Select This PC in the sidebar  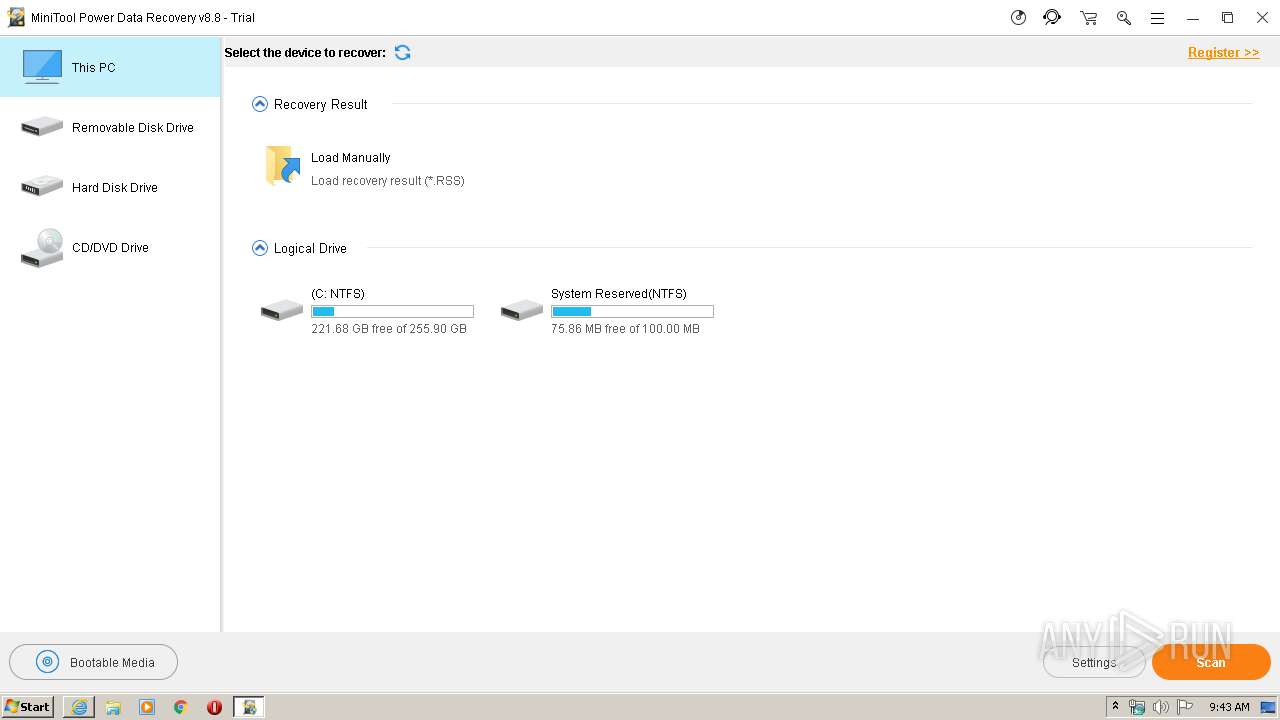click(x=110, y=67)
